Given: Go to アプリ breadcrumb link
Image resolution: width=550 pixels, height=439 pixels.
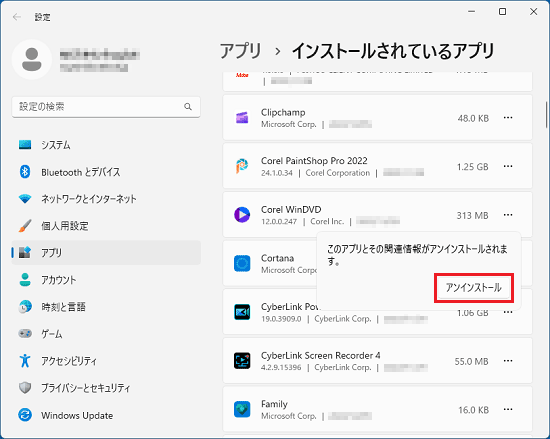Looking at the screenshot, I should point(241,51).
